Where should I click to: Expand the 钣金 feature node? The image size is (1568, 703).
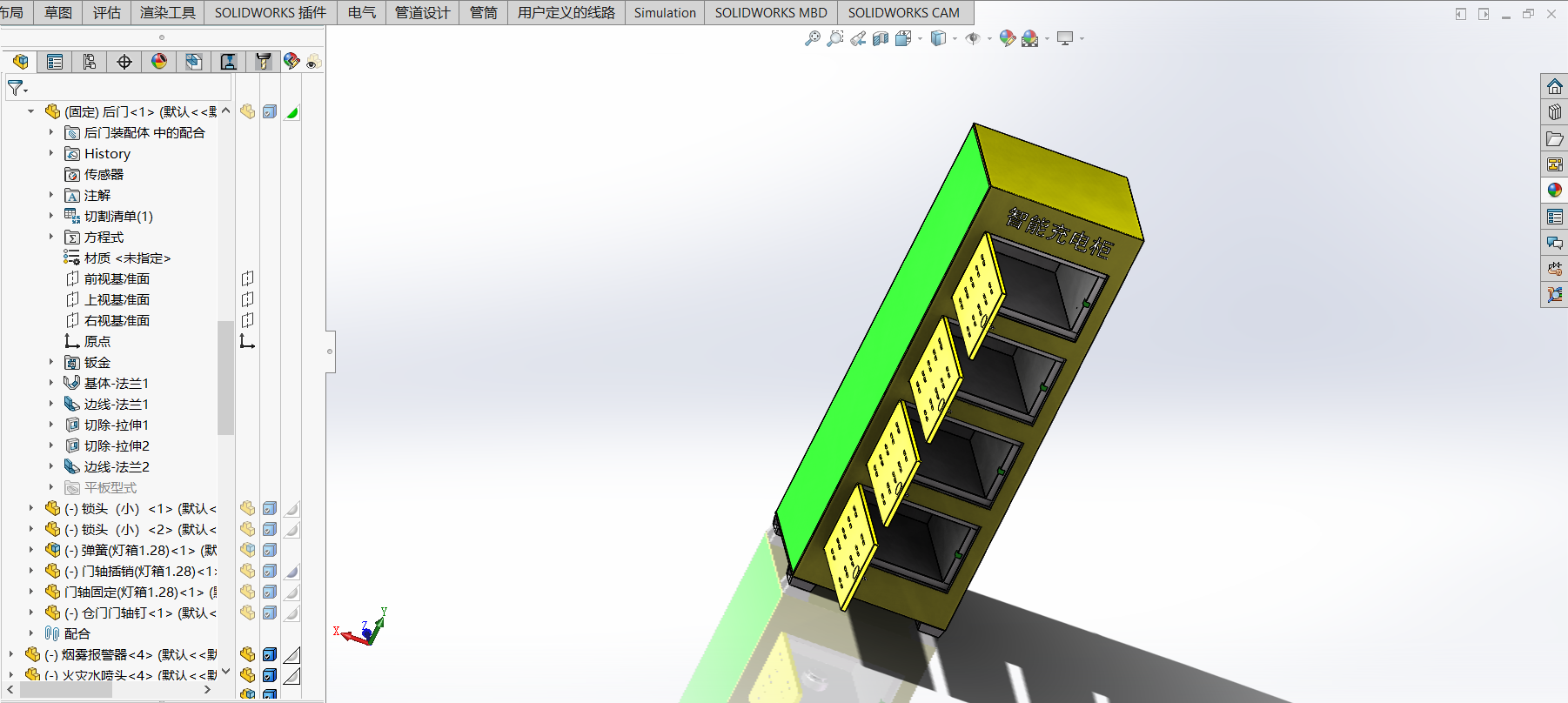(51, 362)
